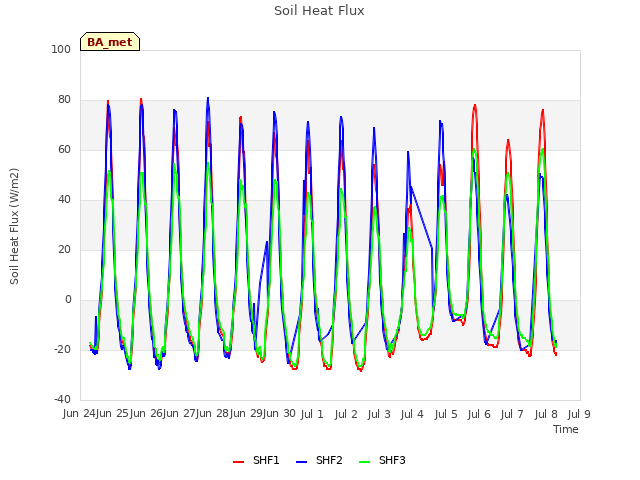Screen dimensions: 640x480
Task: Click the Soil Heat Flux chart title
Action: click(319, 11)
